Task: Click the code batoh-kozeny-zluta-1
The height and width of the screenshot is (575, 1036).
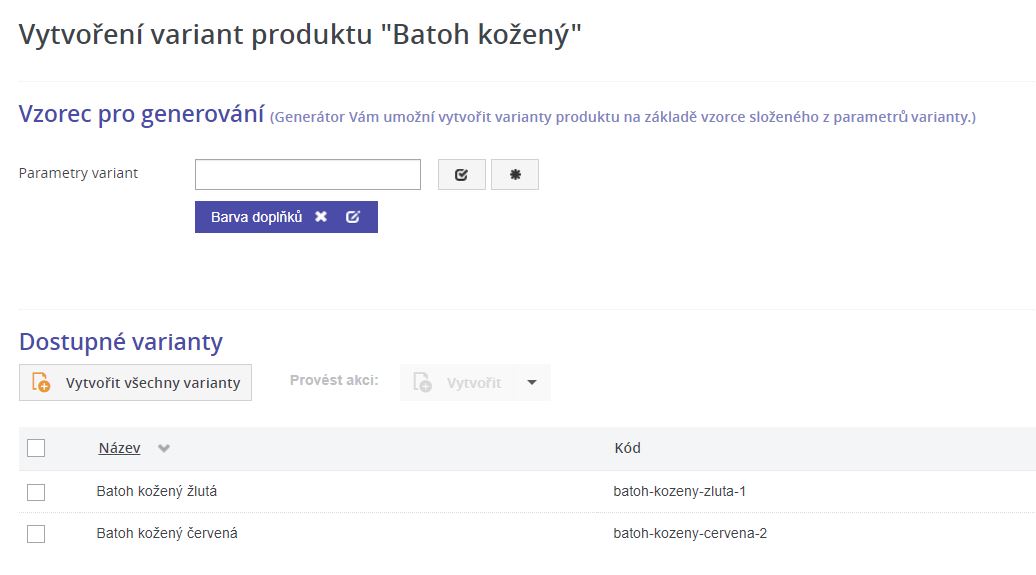Action: pos(680,491)
